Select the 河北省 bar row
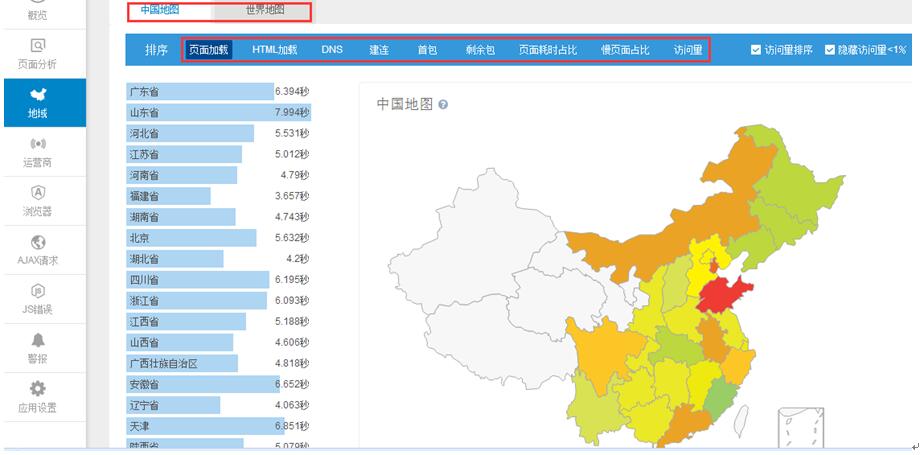This screenshot has width=921, height=455. (x=219, y=133)
